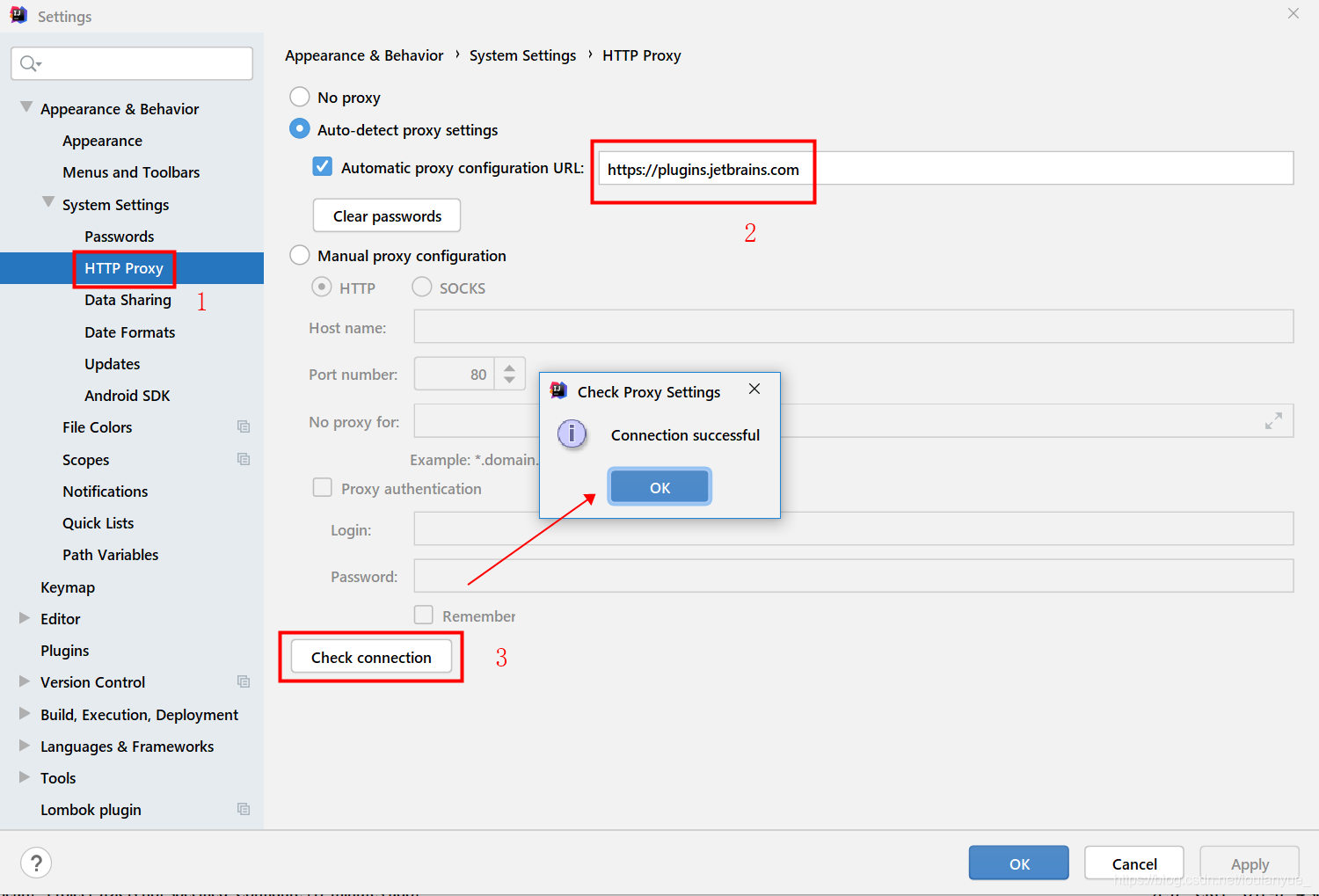The image size is (1319, 896).
Task: Click the Lombok plugin project-level icon
Action: tap(244, 809)
